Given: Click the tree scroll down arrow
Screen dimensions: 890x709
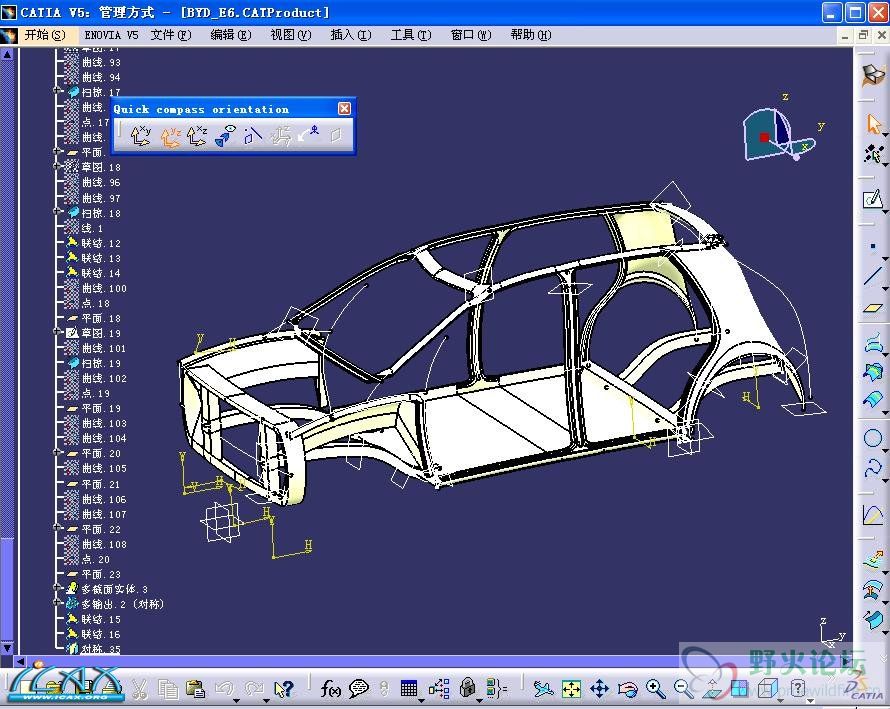Looking at the screenshot, I should point(7,648).
